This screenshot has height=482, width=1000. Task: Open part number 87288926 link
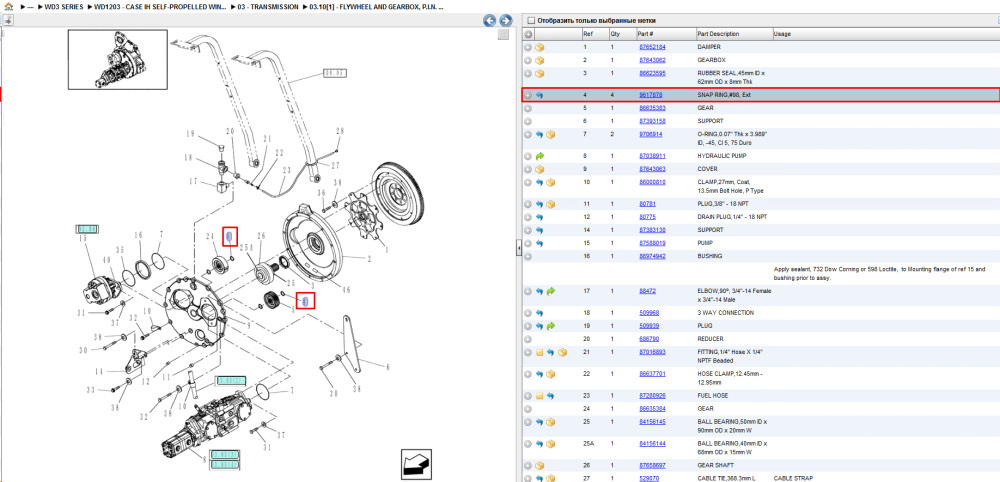point(652,395)
